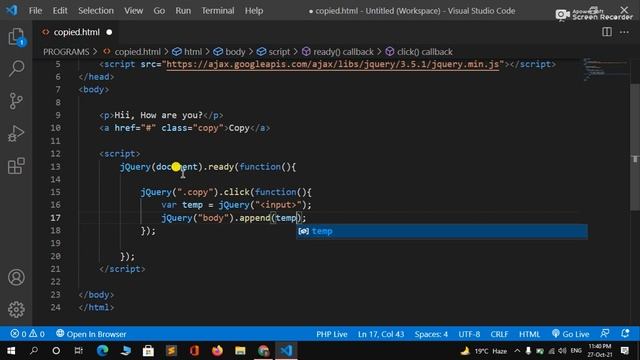The width and height of the screenshot is (640, 360).
Task: Open Cortana circle on the taskbar
Action: pyautogui.click(x=56, y=351)
